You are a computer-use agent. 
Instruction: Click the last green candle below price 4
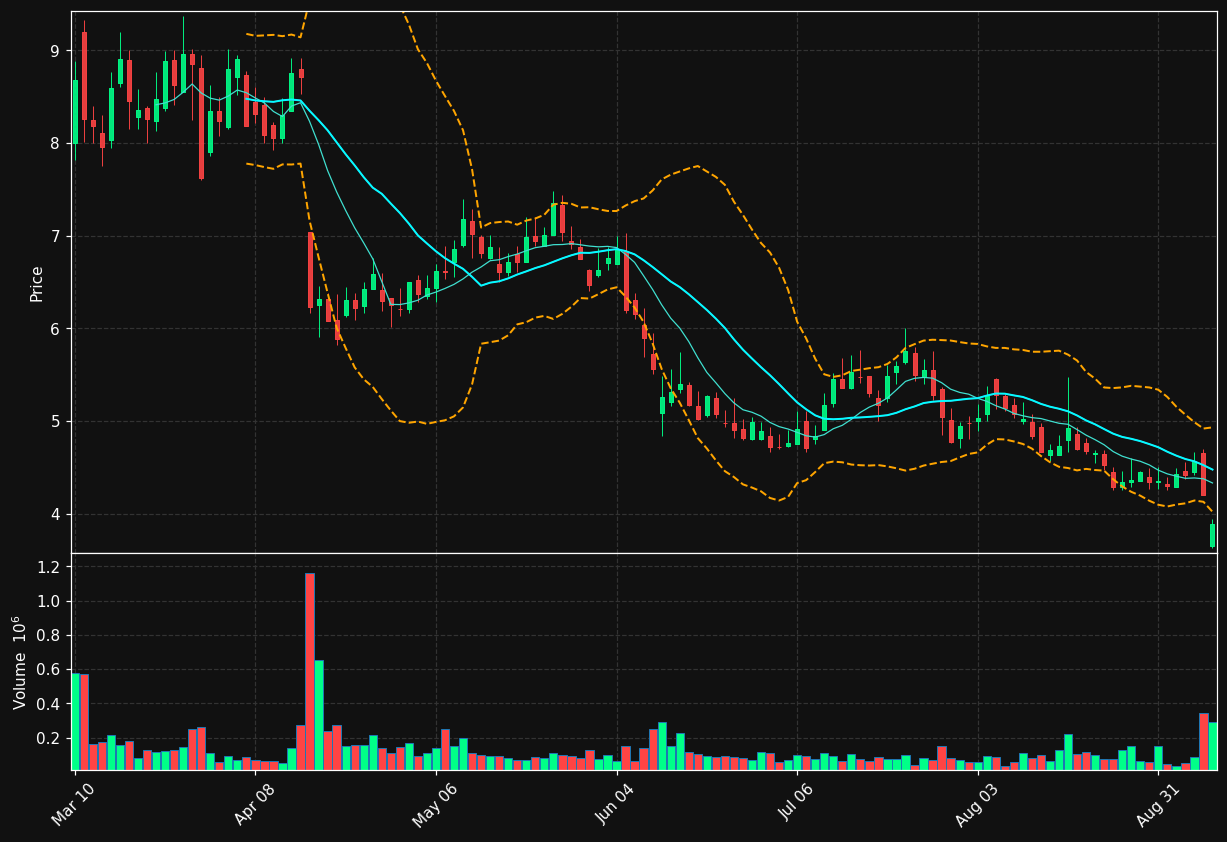[1212, 536]
